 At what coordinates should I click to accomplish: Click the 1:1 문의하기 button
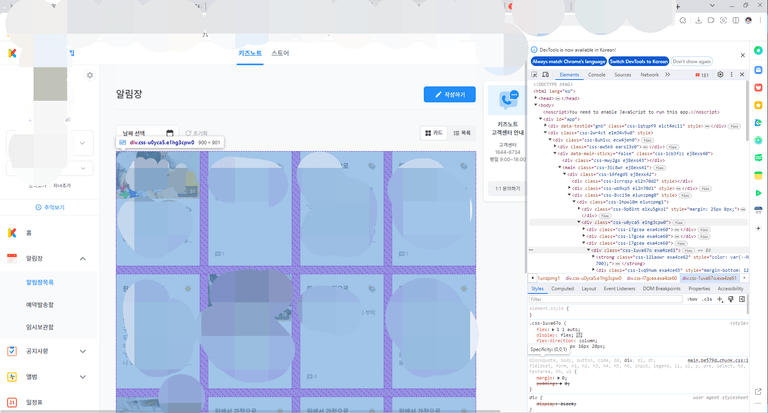507,189
